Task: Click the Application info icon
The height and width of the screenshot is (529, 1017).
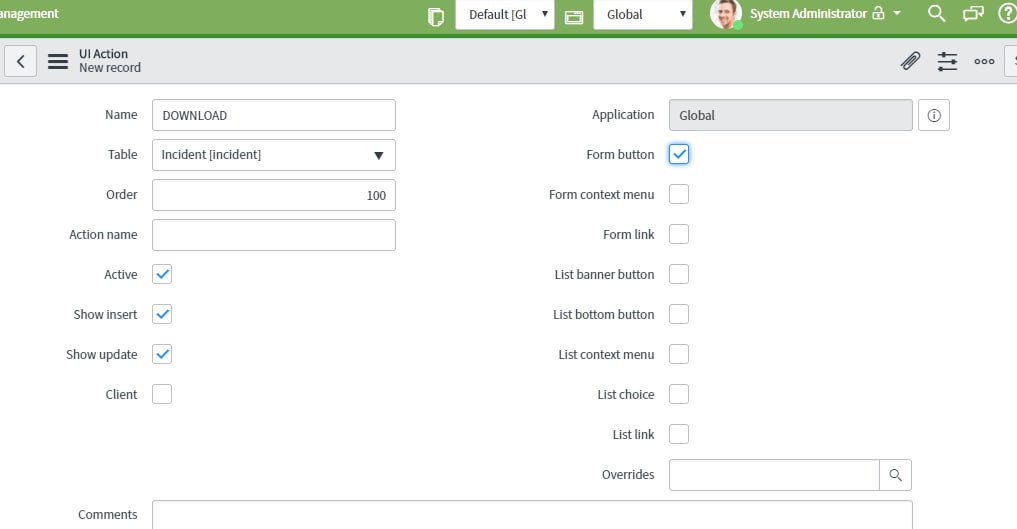Action: click(934, 115)
